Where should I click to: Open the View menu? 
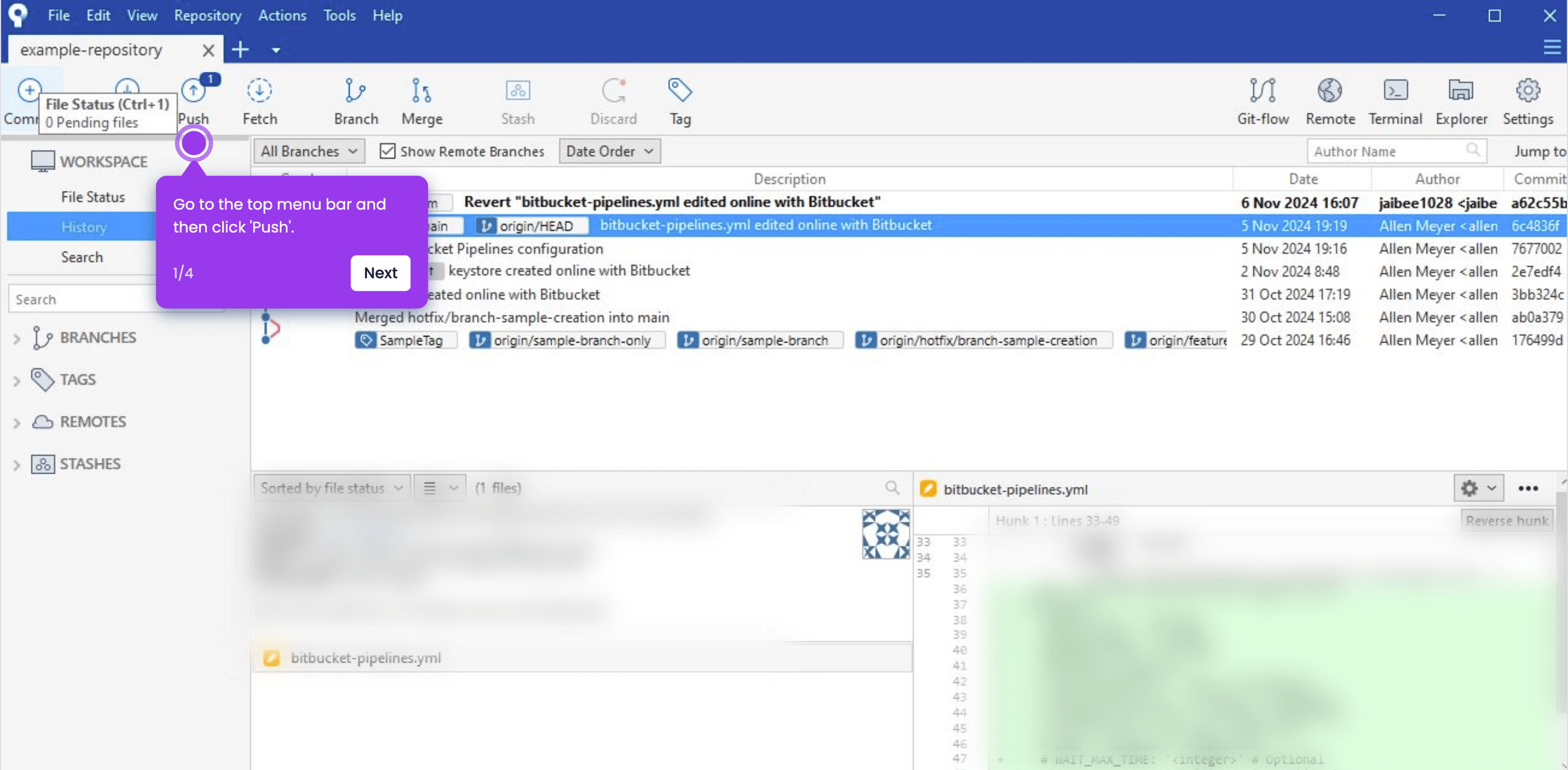click(x=142, y=15)
